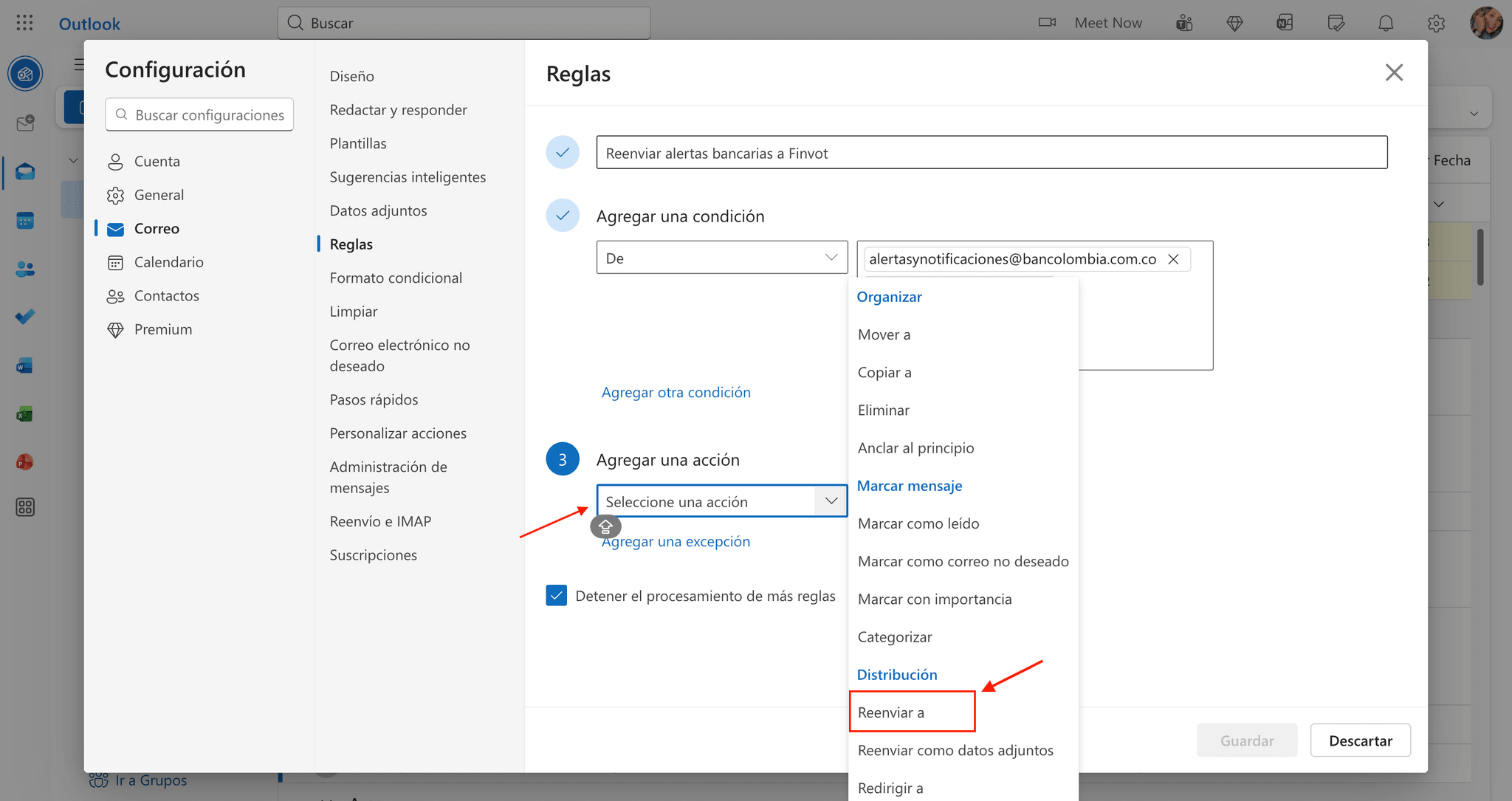Open the account profile picture
Image resolution: width=1512 pixels, height=801 pixels.
tap(1485, 23)
